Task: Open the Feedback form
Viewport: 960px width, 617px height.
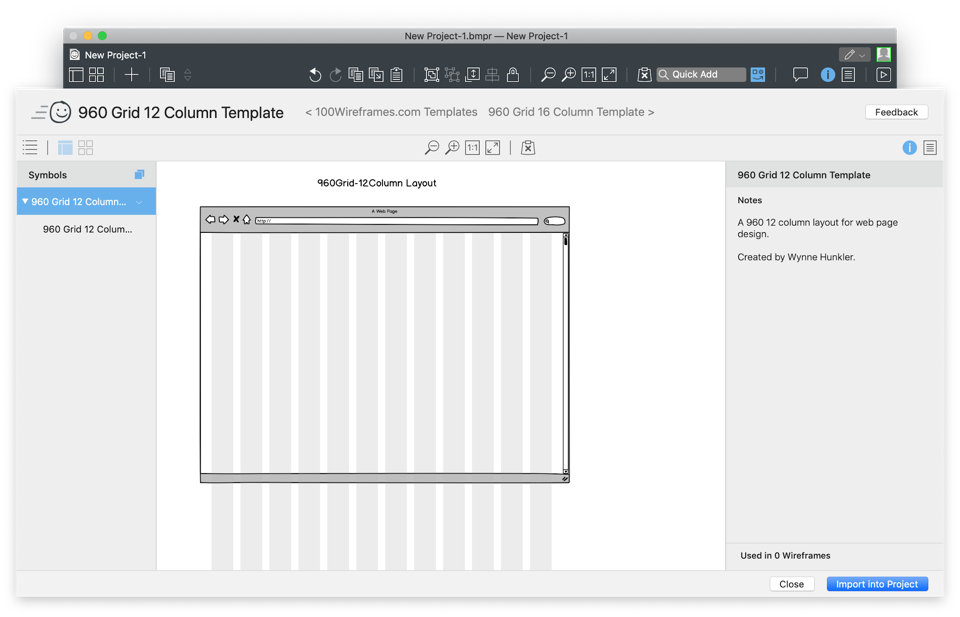Action: coord(896,112)
